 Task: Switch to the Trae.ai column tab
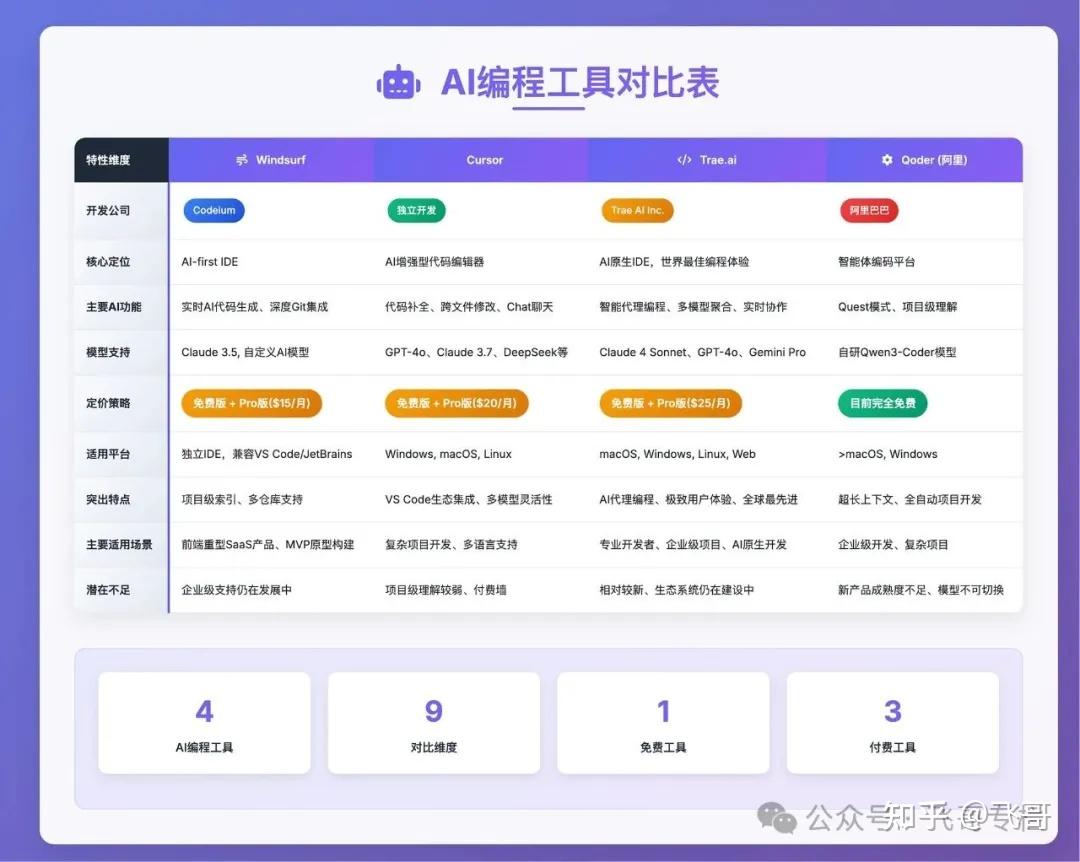707,159
